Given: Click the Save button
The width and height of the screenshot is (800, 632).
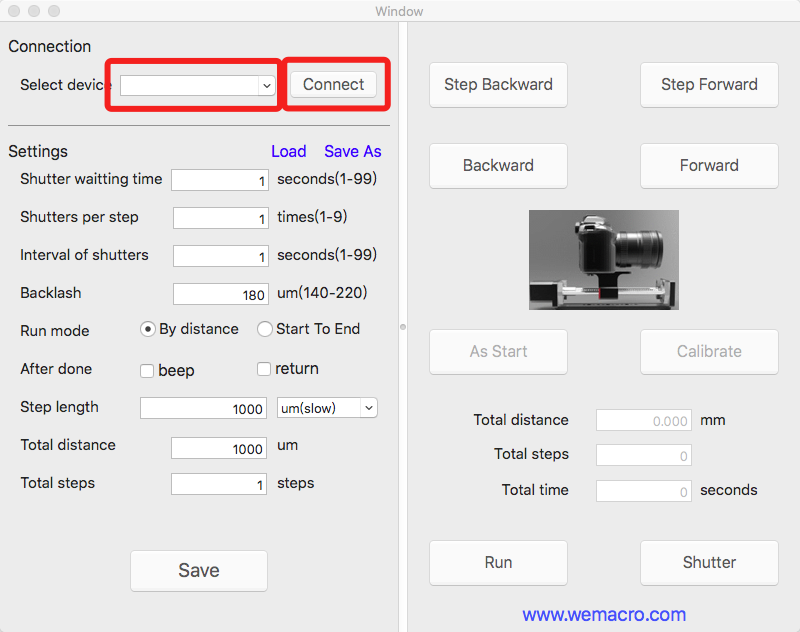Looking at the screenshot, I should pos(199,570).
